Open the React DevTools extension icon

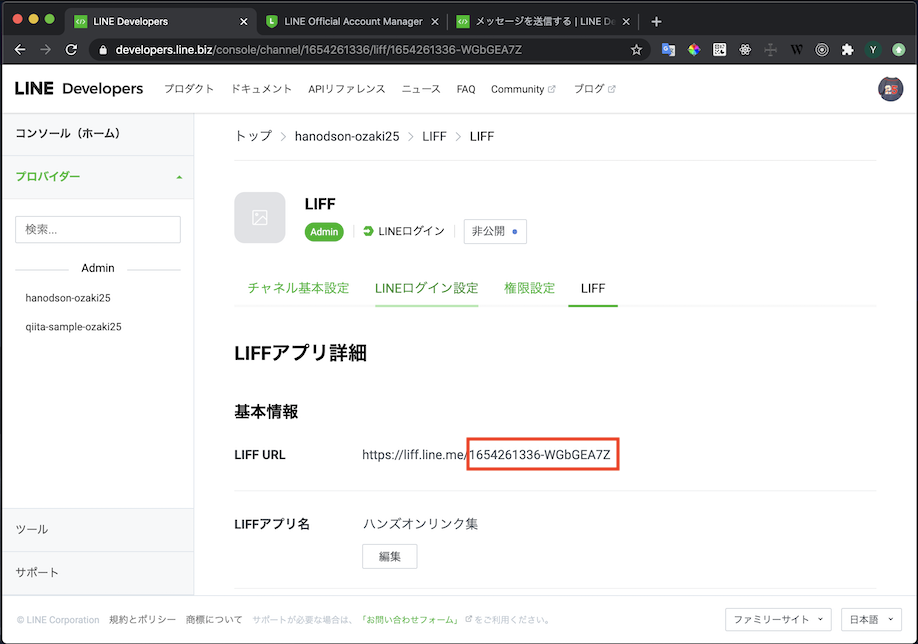click(745, 50)
